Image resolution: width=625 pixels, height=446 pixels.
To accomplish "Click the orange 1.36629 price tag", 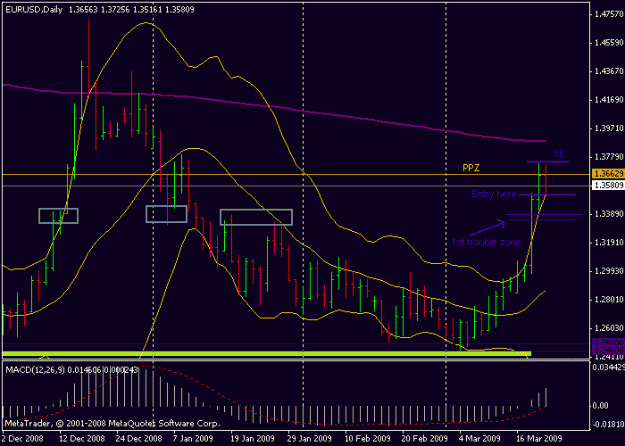I will 608,174.
